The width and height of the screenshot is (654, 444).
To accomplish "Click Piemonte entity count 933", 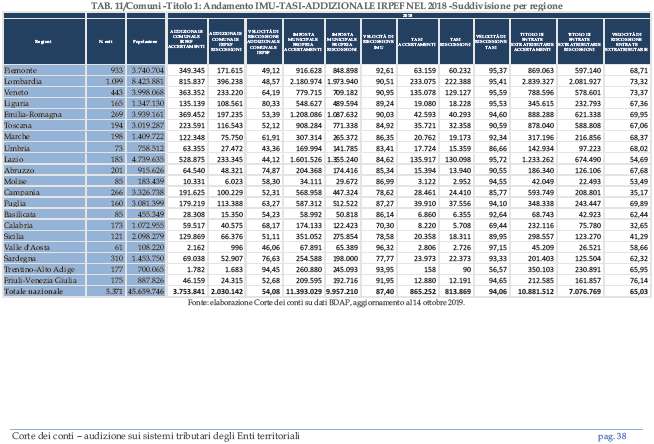I will [x=116, y=70].
